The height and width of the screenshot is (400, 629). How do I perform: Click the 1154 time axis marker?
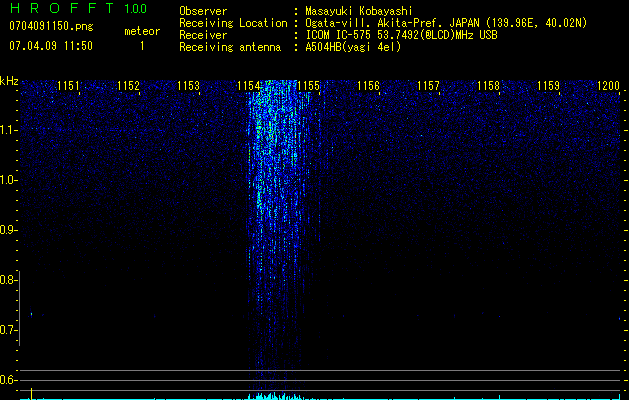click(248, 86)
